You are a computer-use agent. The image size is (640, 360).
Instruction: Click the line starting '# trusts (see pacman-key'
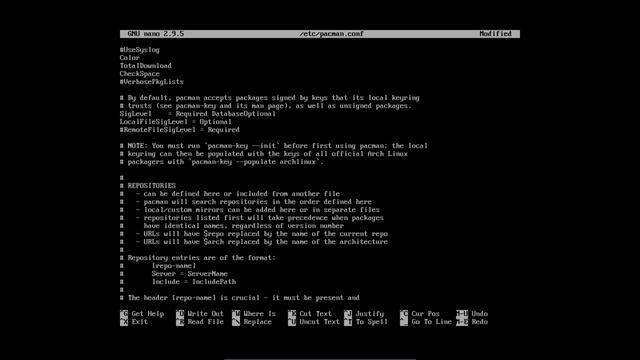(266, 106)
